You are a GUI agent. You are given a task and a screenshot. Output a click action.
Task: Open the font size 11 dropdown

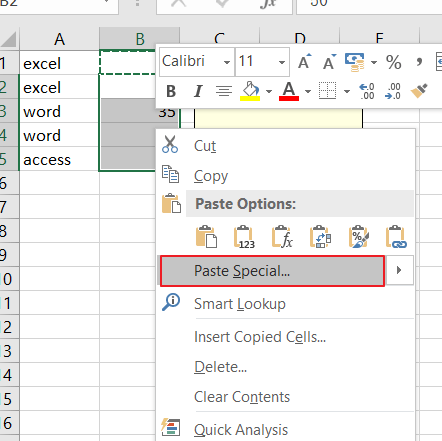[282, 62]
